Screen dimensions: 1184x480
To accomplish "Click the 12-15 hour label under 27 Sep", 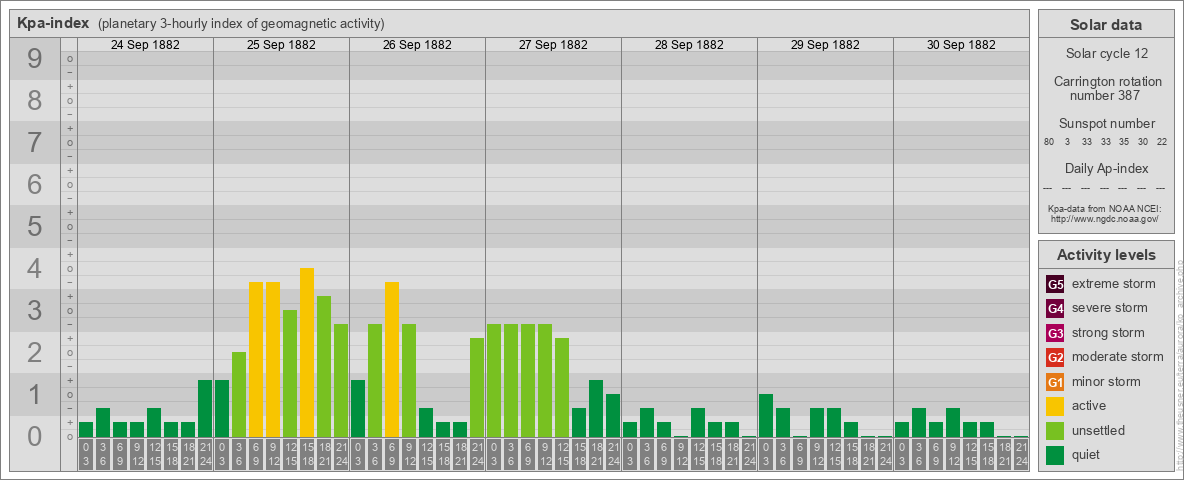I will coord(562,454).
